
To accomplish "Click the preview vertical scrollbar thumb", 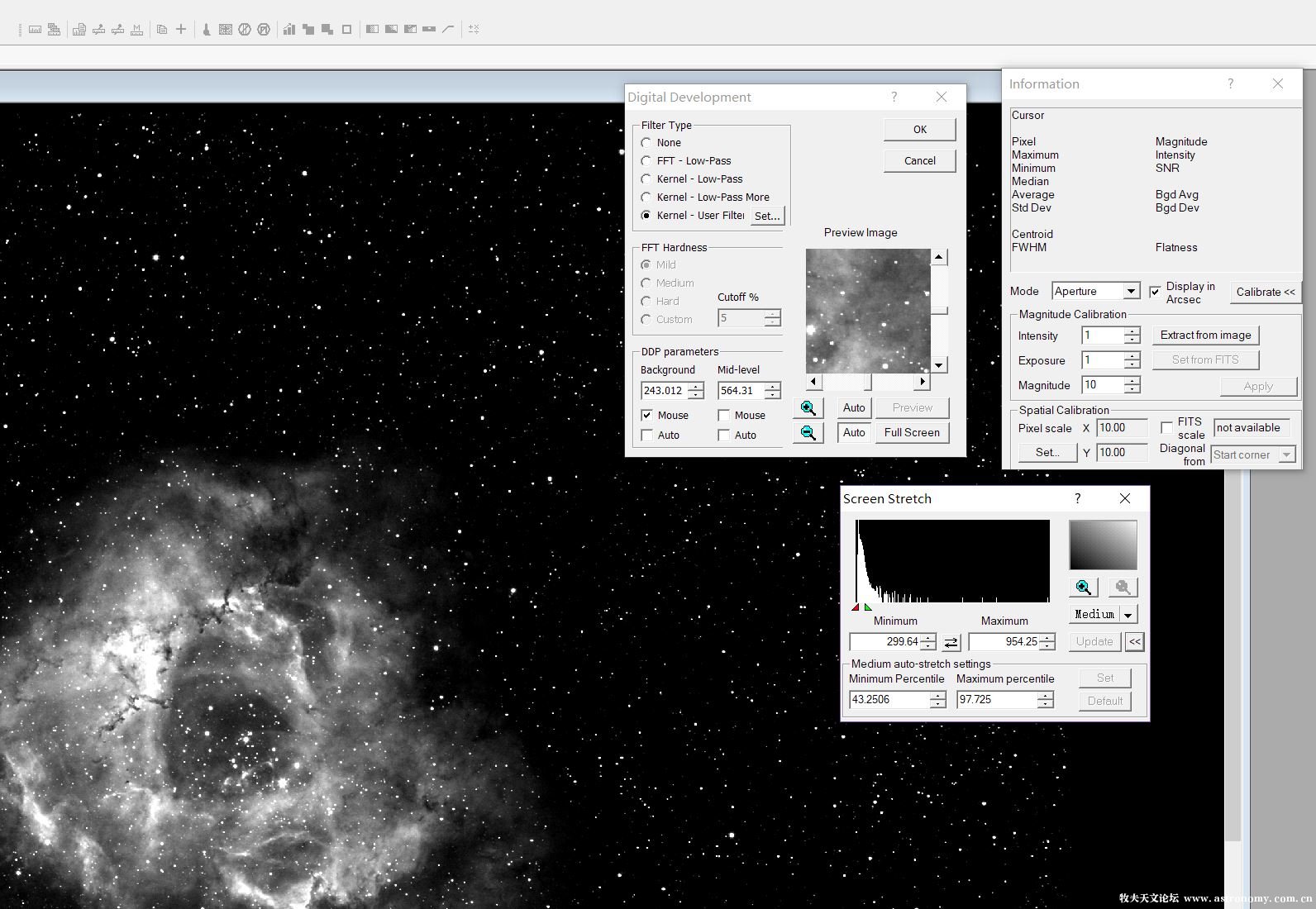I will point(939,311).
